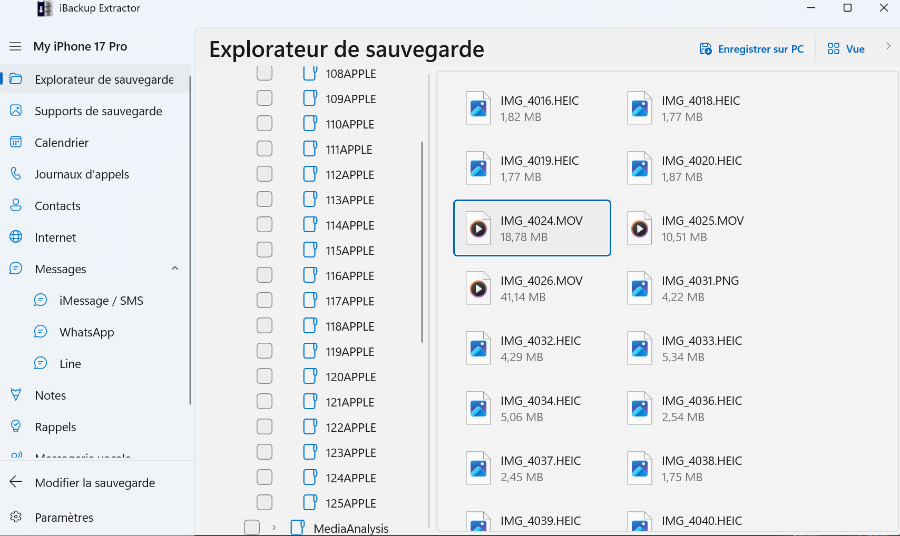Click the Line bubble icon

click(x=41, y=363)
